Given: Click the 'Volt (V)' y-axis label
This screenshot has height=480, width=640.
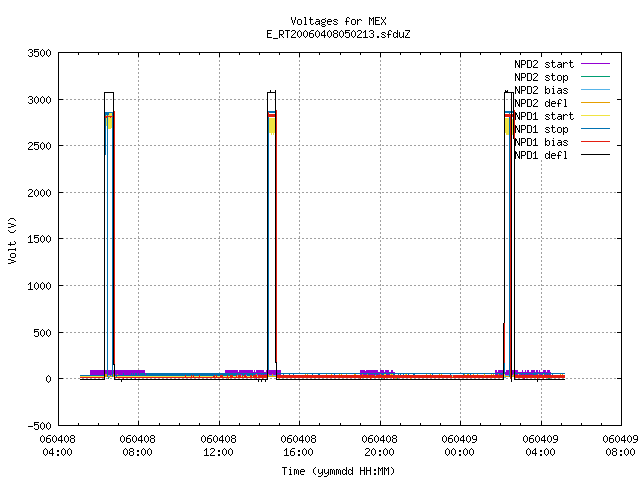Looking at the screenshot, I should pyautogui.click(x=13, y=240).
